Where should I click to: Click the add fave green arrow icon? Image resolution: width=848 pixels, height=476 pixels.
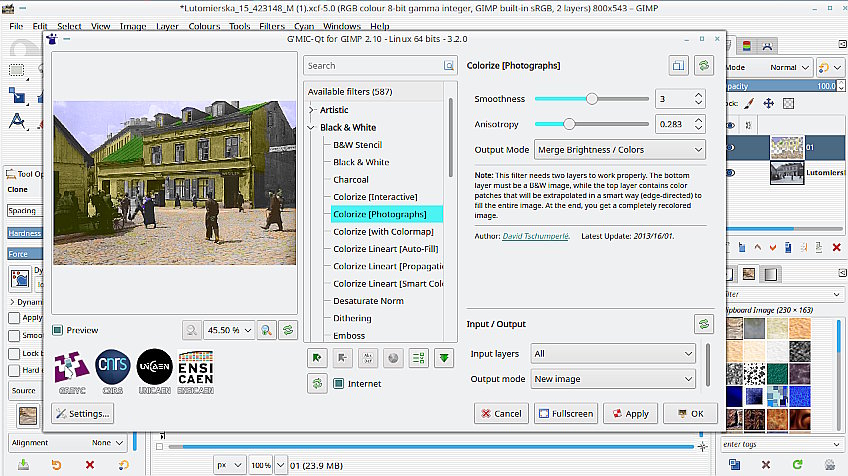tap(317, 357)
